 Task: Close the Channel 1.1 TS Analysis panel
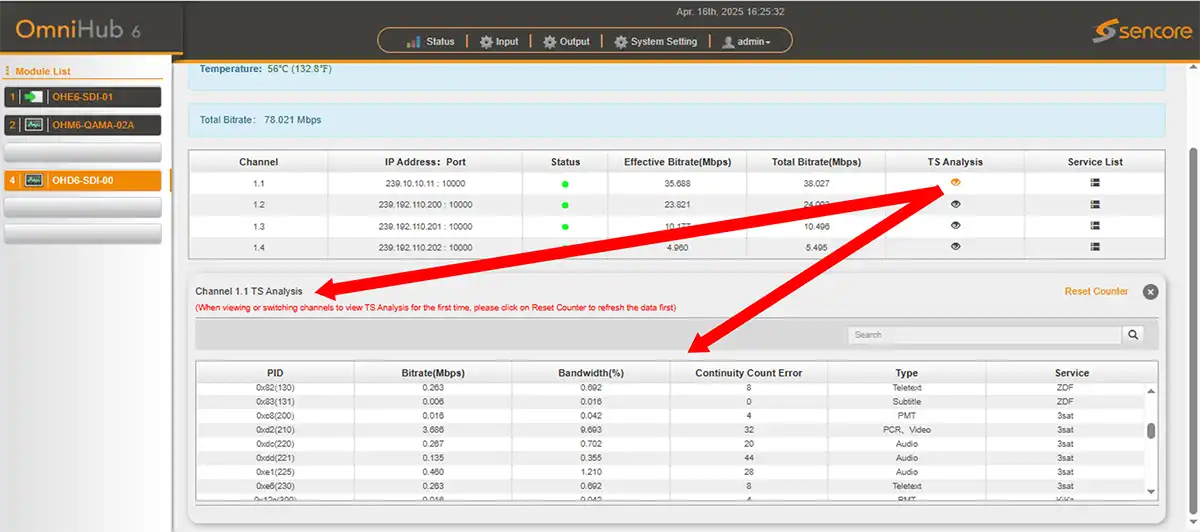coord(1150,292)
